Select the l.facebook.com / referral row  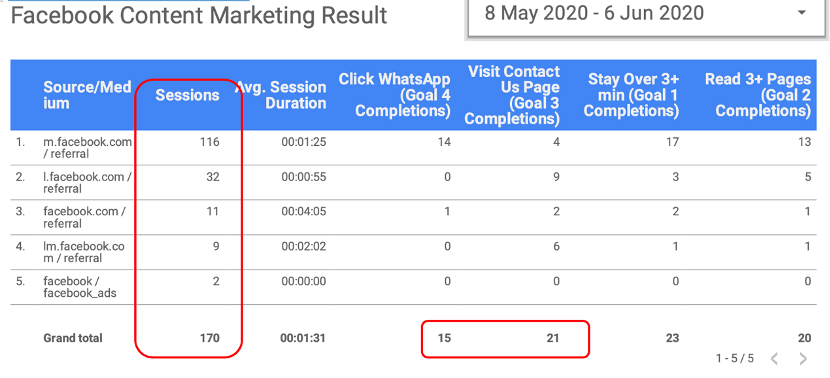coord(413,183)
